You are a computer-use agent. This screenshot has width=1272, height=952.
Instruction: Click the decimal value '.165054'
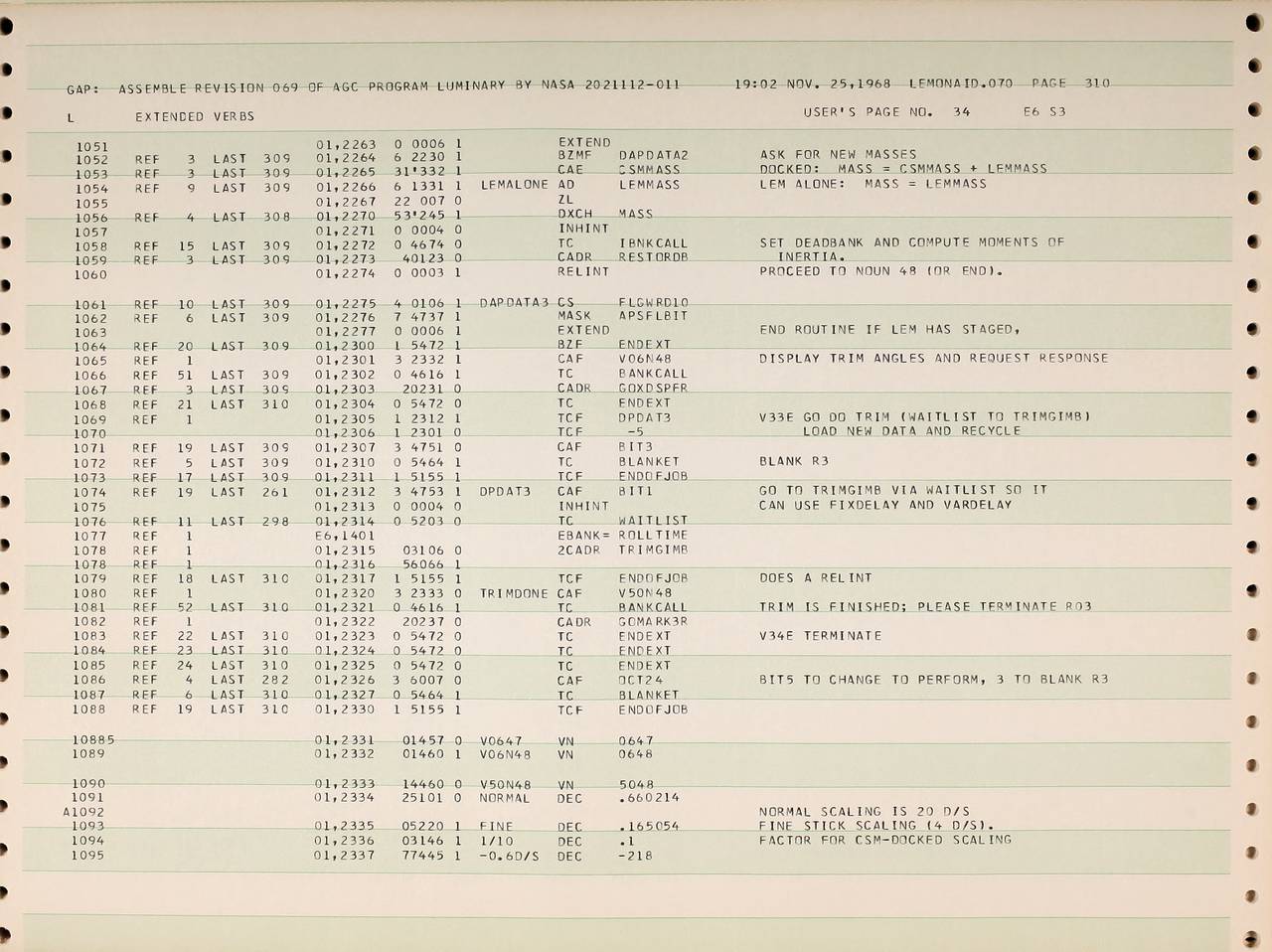[649, 827]
